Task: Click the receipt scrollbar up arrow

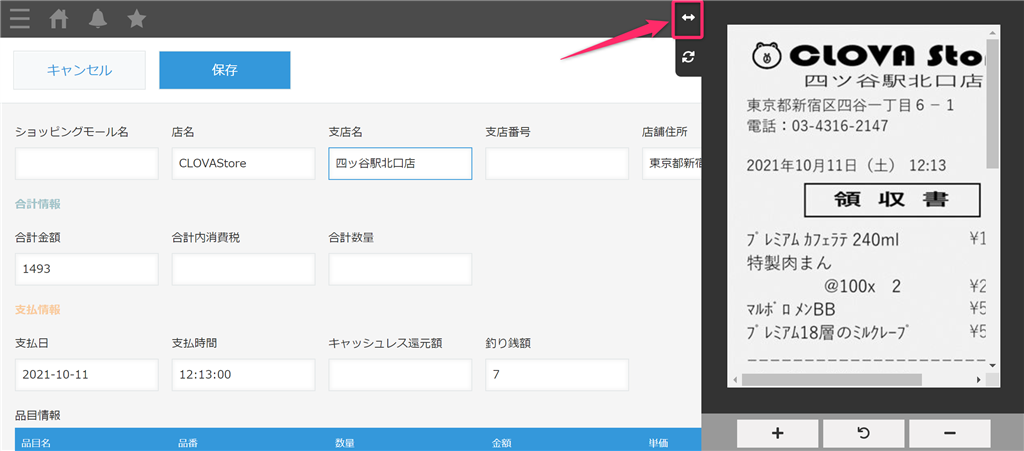Action: click(993, 31)
